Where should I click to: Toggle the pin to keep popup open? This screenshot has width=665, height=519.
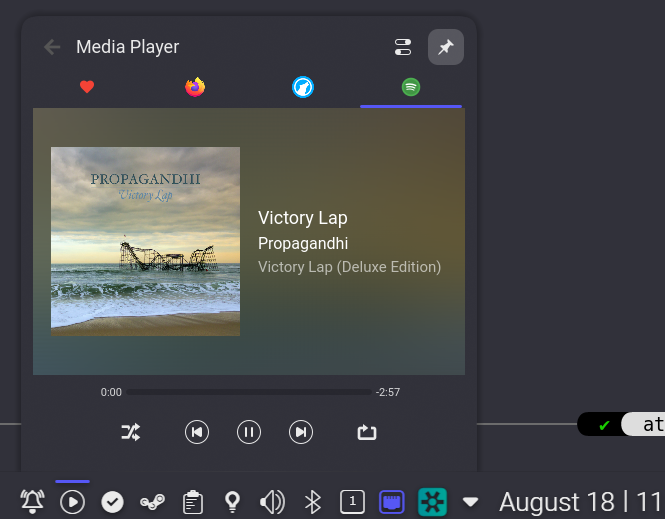coord(446,47)
